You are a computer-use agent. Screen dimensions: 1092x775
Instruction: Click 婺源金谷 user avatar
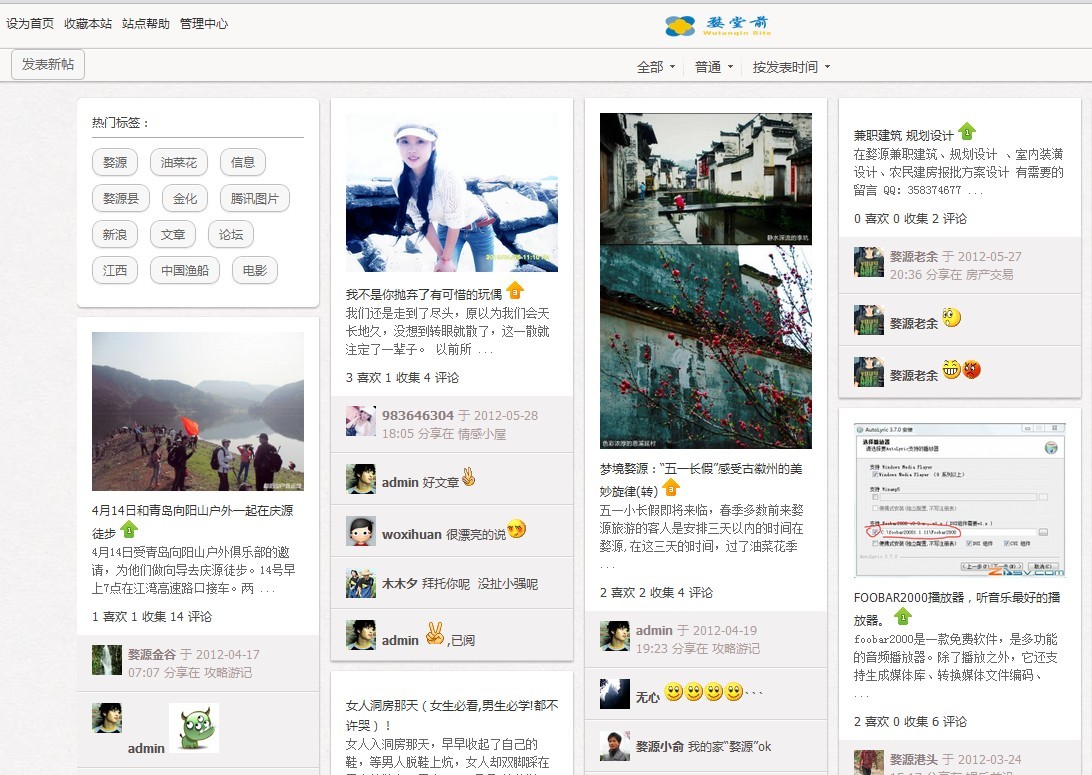click(107, 660)
